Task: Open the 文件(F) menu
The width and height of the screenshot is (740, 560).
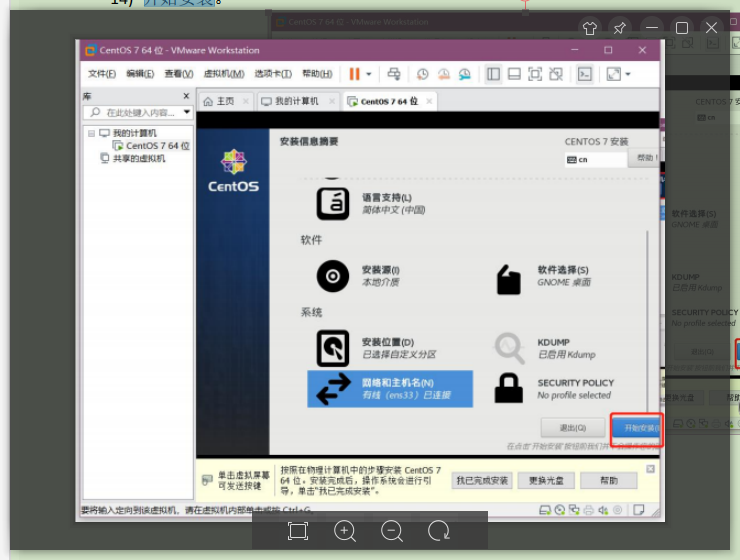Action: tap(102, 74)
